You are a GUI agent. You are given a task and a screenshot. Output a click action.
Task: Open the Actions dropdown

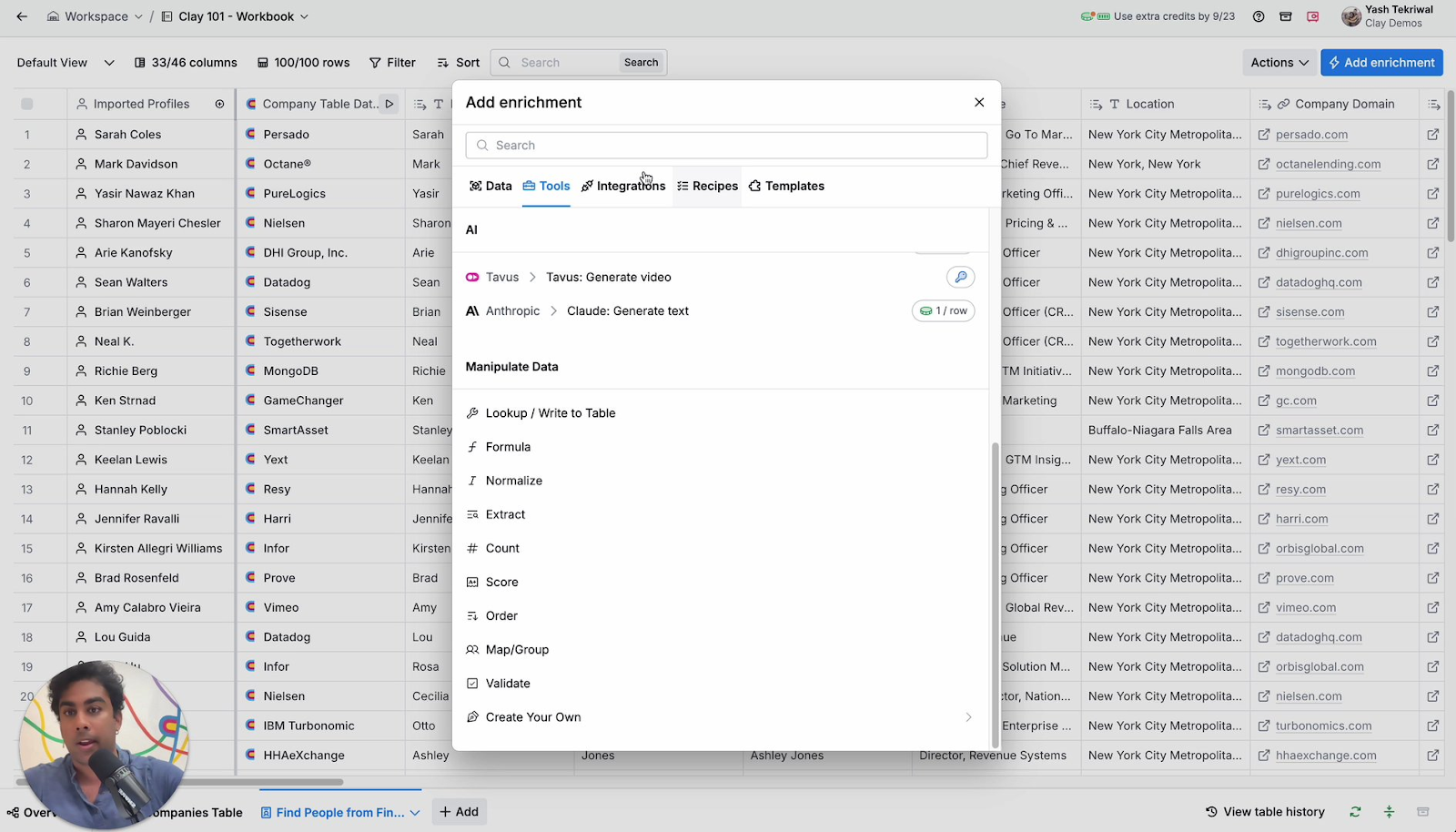tap(1279, 63)
